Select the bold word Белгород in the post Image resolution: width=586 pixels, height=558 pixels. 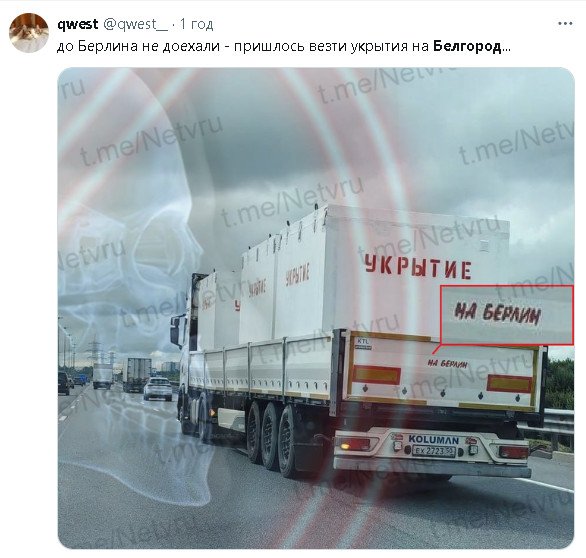467,47
